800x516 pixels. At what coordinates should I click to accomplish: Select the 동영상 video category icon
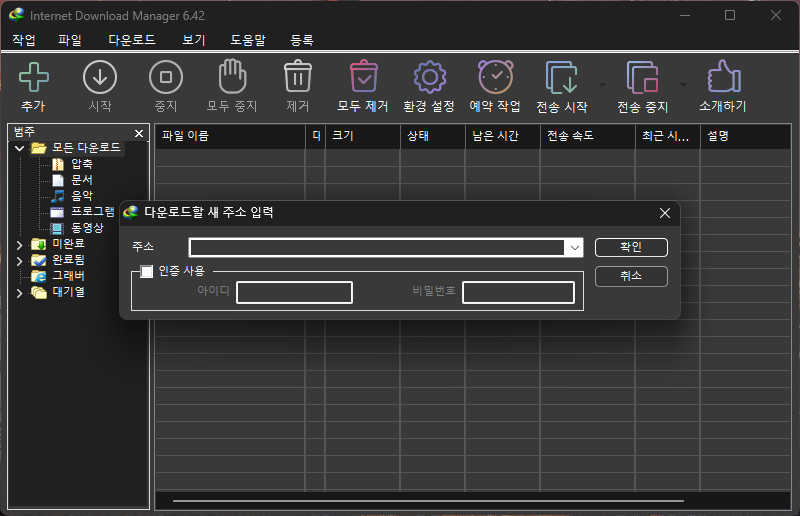[x=57, y=228]
